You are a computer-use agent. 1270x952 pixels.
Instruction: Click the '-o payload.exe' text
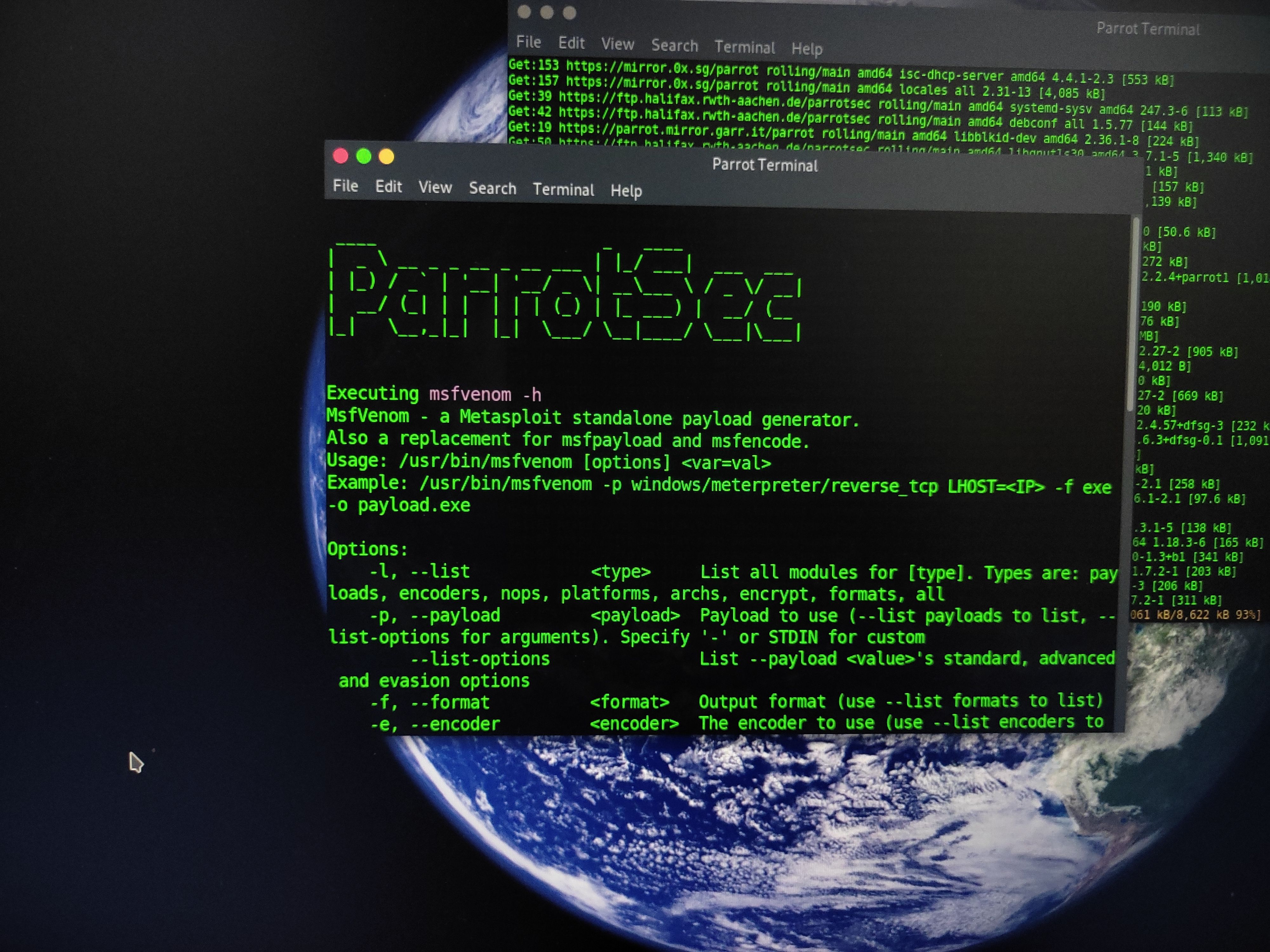point(398,506)
